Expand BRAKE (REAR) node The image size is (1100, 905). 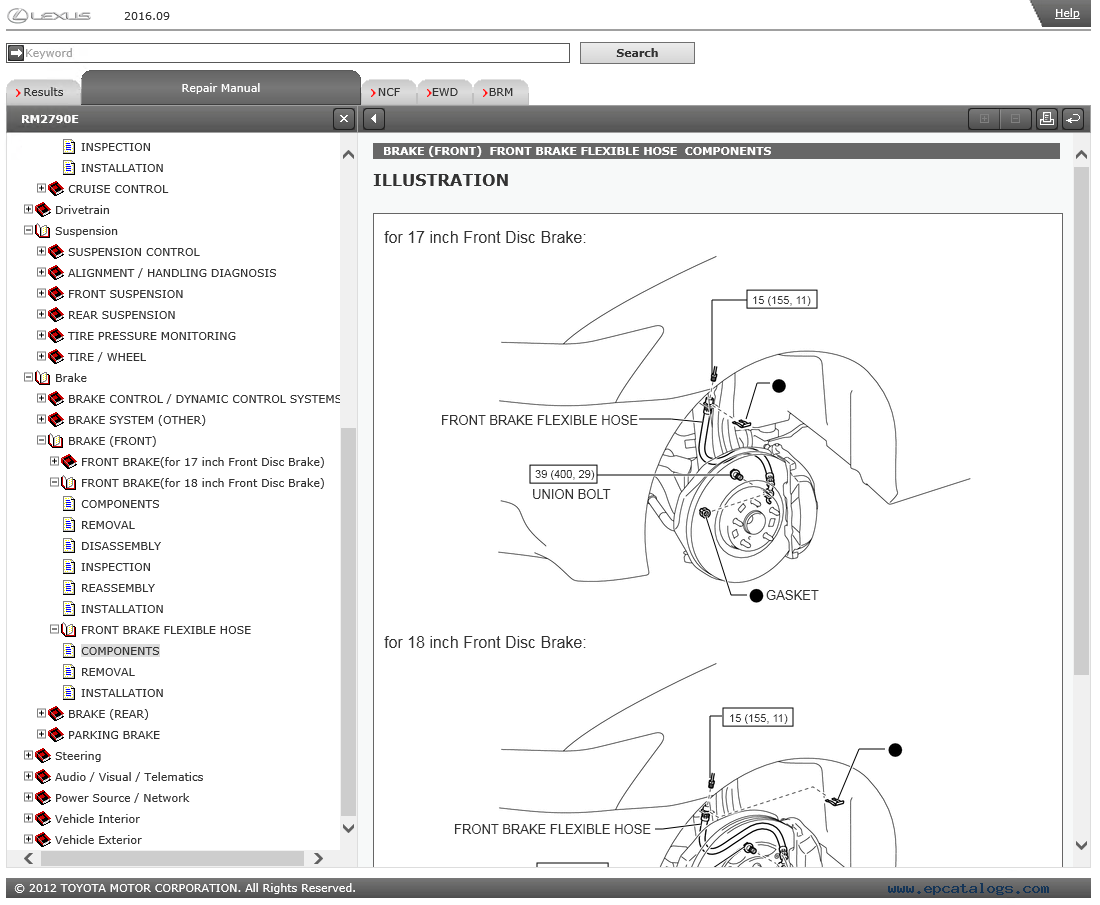click(41, 713)
